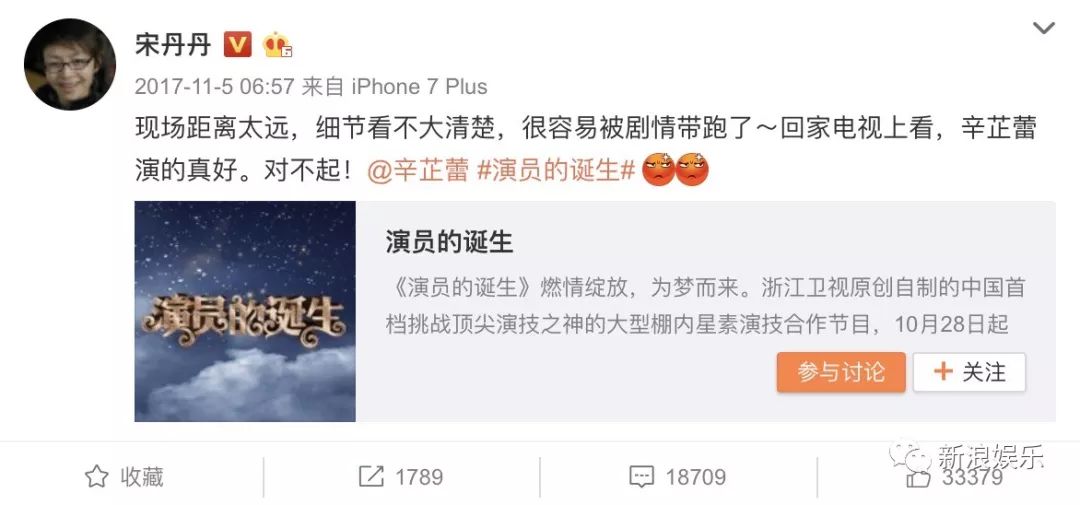Click the 宋丹丹 profile avatar
The image size is (1080, 505).
tap(70, 64)
